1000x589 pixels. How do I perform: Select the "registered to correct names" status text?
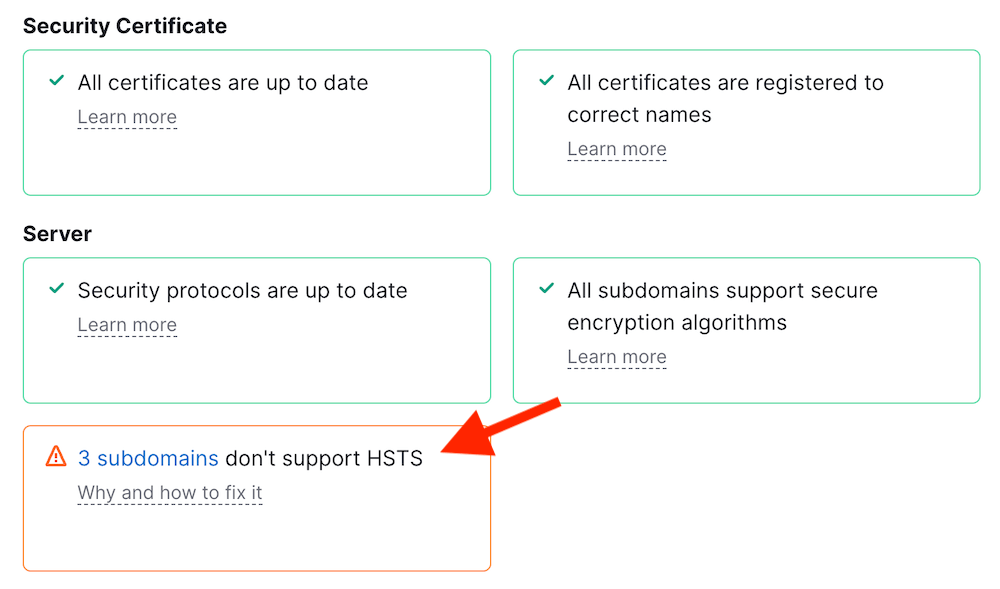pos(725,98)
